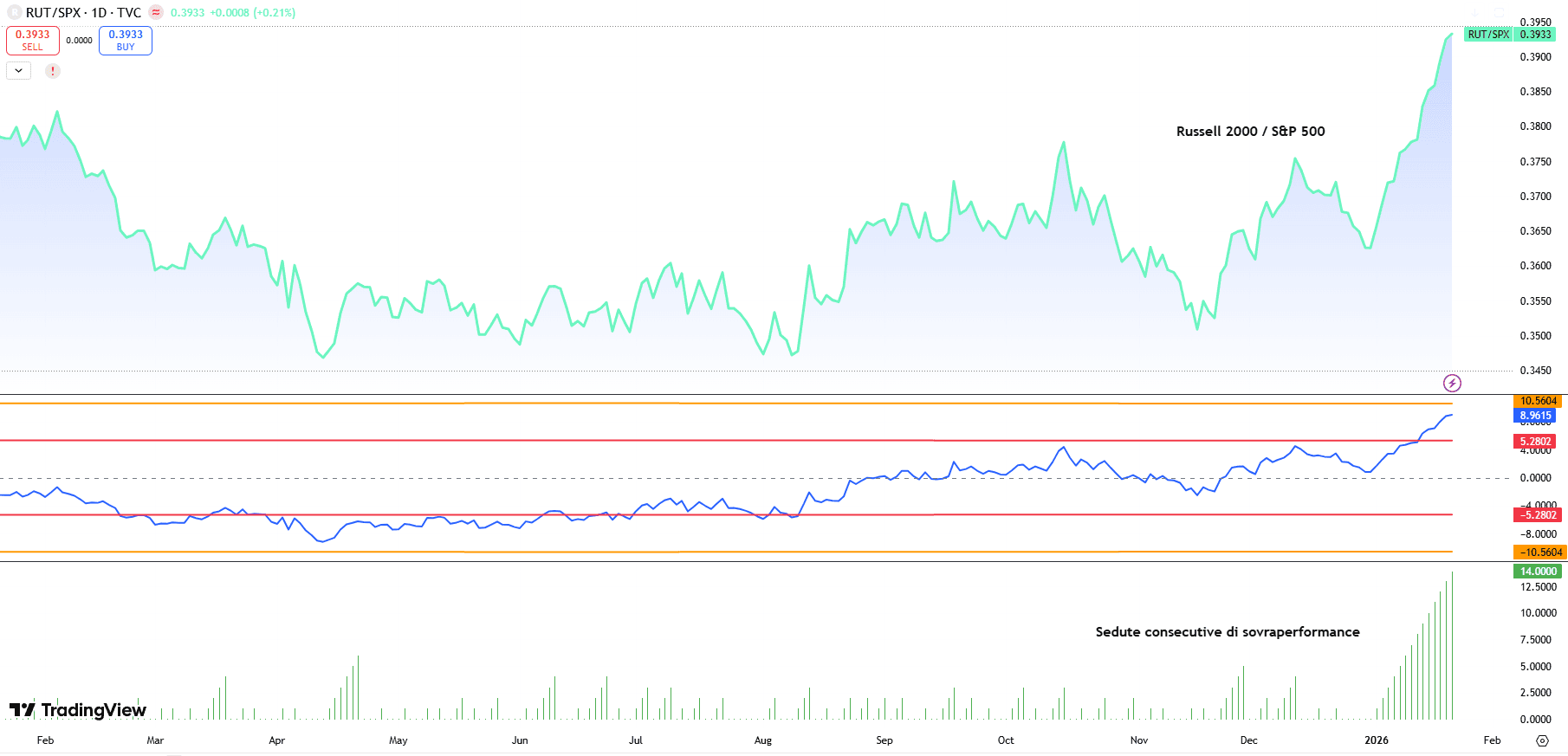Click the Sedute consecutive di sovraperformance text
This screenshot has height=756, width=1568.
(1227, 632)
